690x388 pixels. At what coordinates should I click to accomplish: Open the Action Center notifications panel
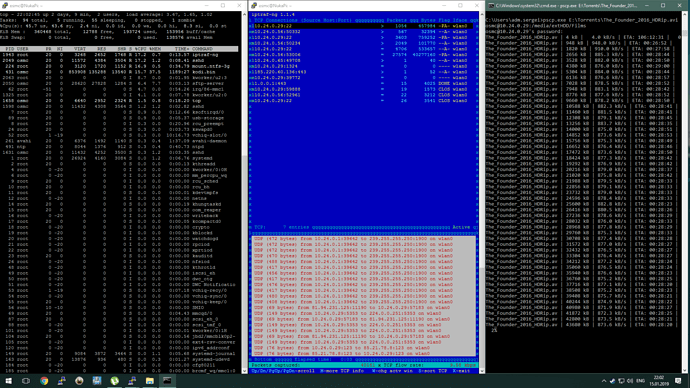678,381
